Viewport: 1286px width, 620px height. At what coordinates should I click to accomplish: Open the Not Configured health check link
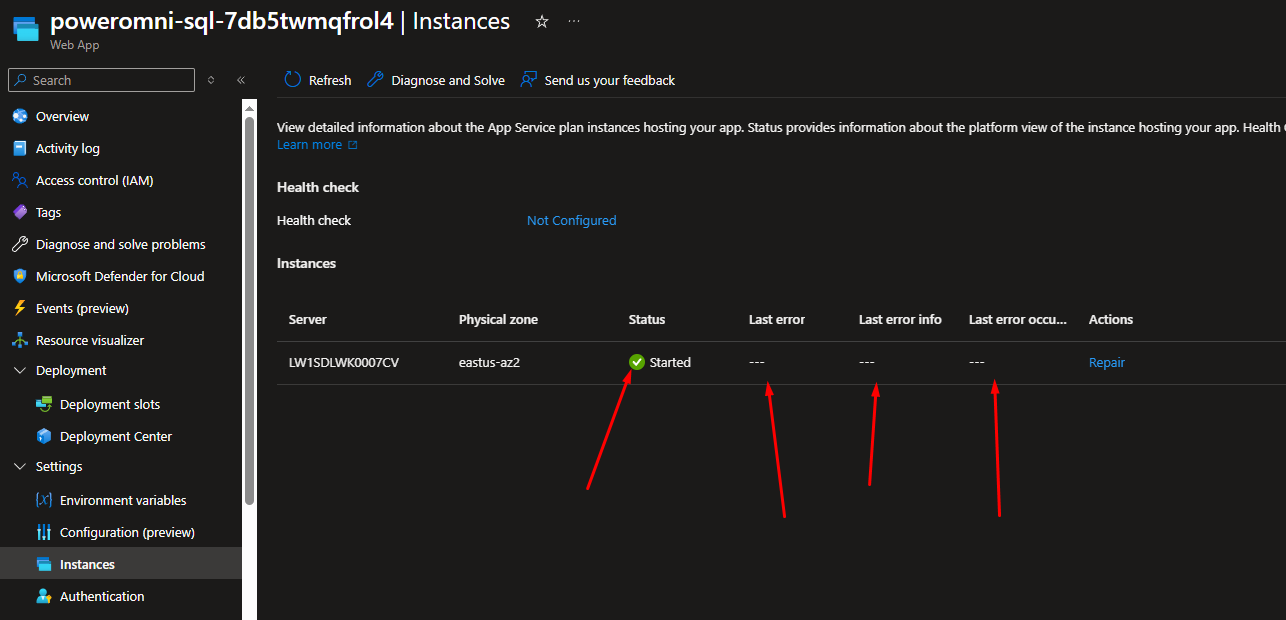pyautogui.click(x=571, y=221)
